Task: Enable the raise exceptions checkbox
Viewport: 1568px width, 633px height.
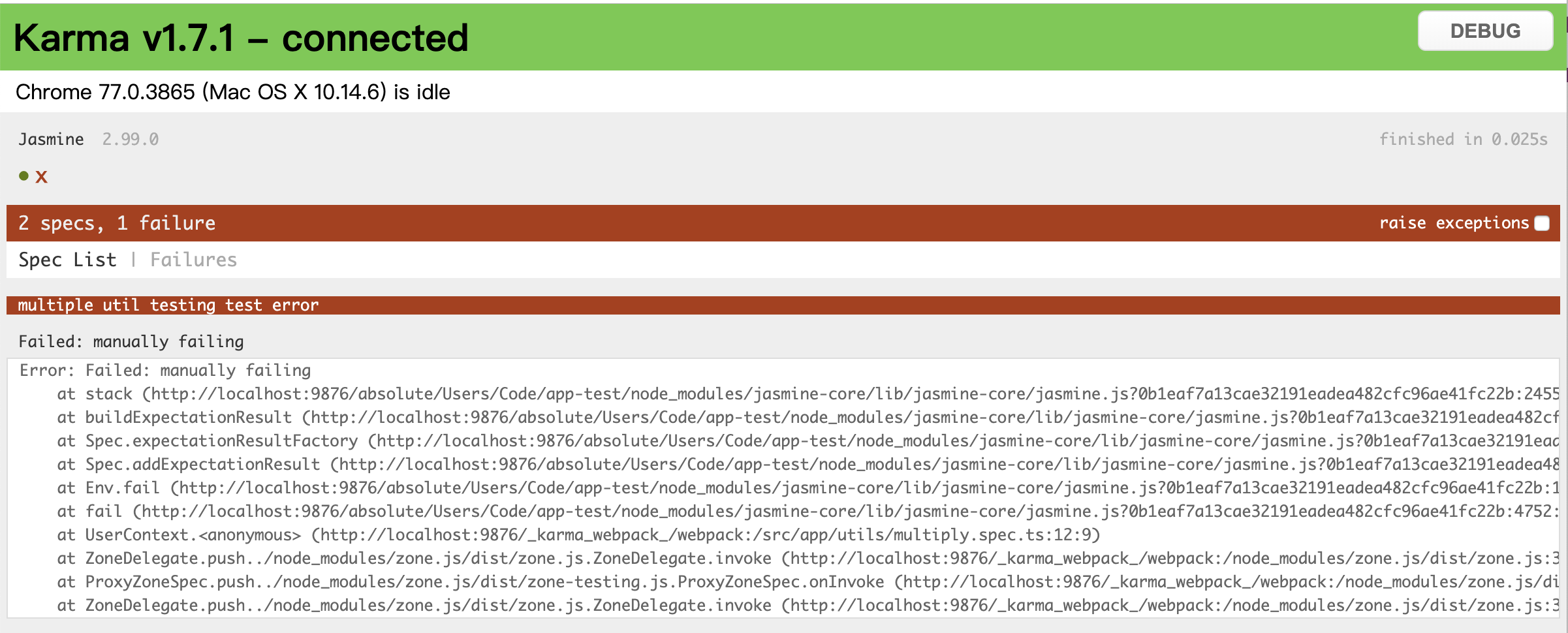Action: point(1542,223)
